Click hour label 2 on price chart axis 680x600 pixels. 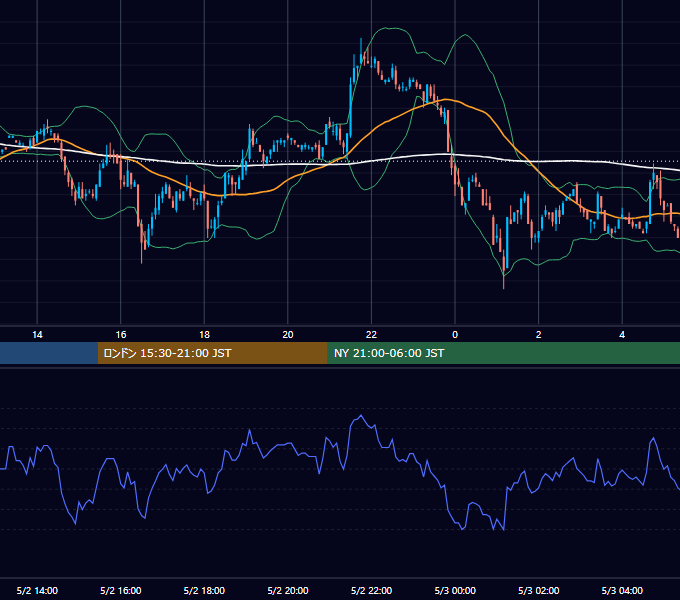539,335
